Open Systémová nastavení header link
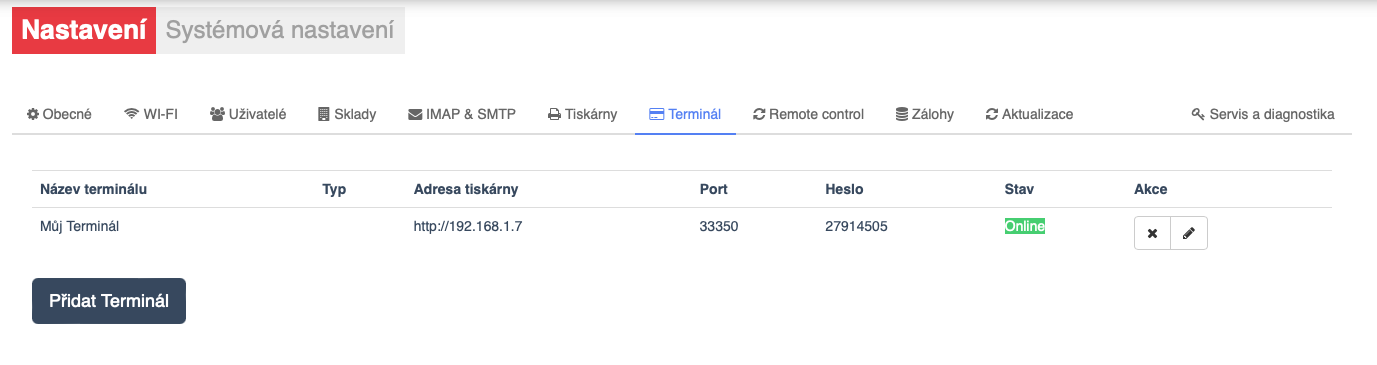The image size is (1377, 365). pyautogui.click(x=280, y=31)
